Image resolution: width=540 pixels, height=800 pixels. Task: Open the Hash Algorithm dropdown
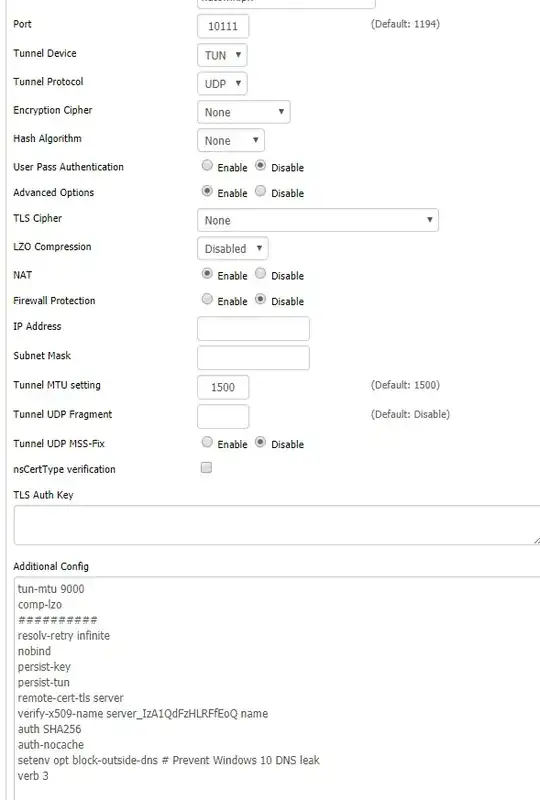(x=231, y=140)
